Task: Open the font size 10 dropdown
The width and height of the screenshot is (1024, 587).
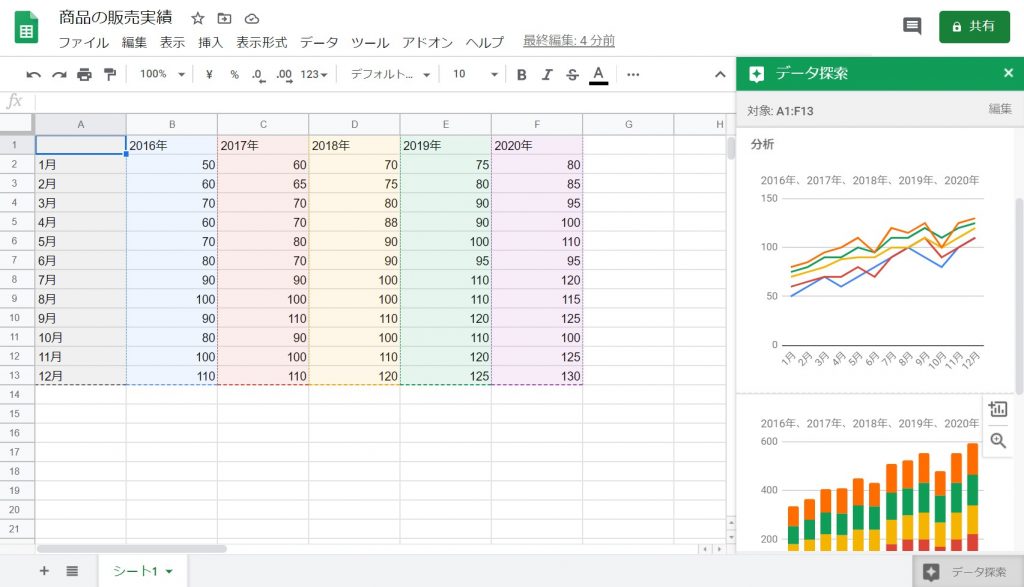Action: point(475,74)
